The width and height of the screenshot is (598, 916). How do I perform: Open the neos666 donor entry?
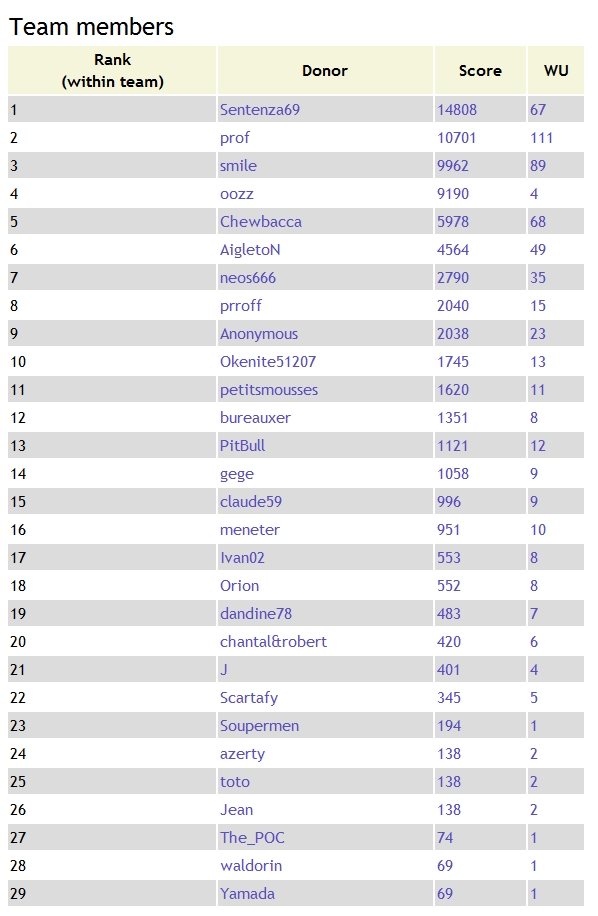(248, 278)
